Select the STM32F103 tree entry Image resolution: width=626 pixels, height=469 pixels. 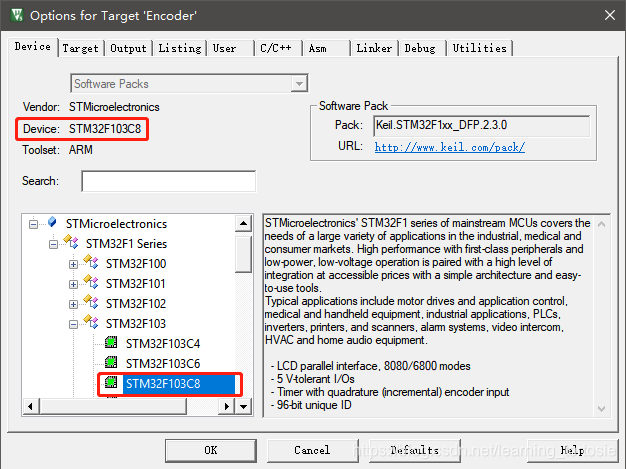(136, 324)
